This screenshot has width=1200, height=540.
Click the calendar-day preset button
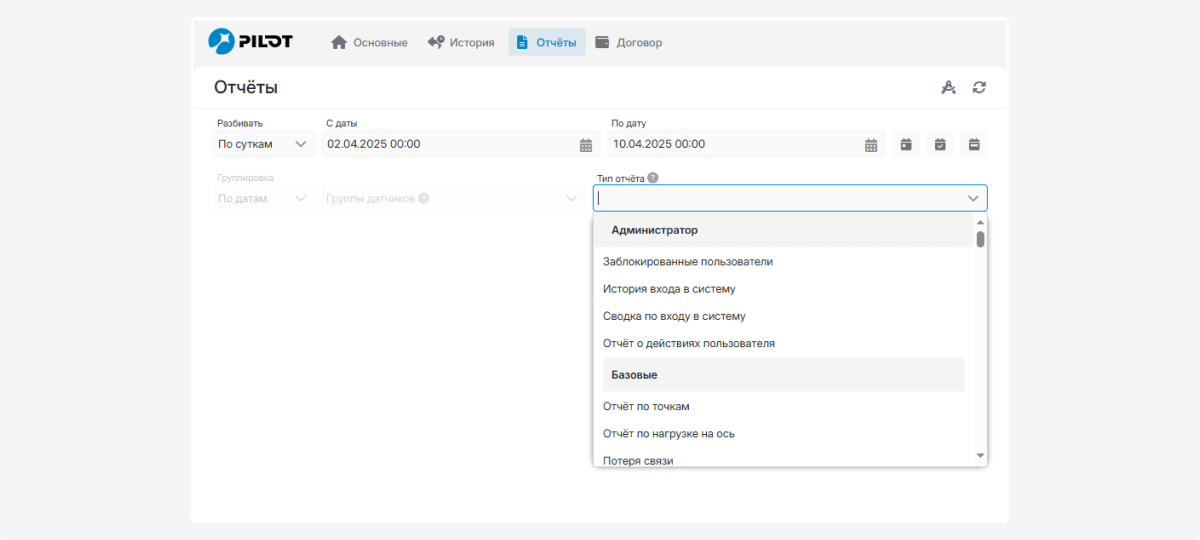point(906,144)
